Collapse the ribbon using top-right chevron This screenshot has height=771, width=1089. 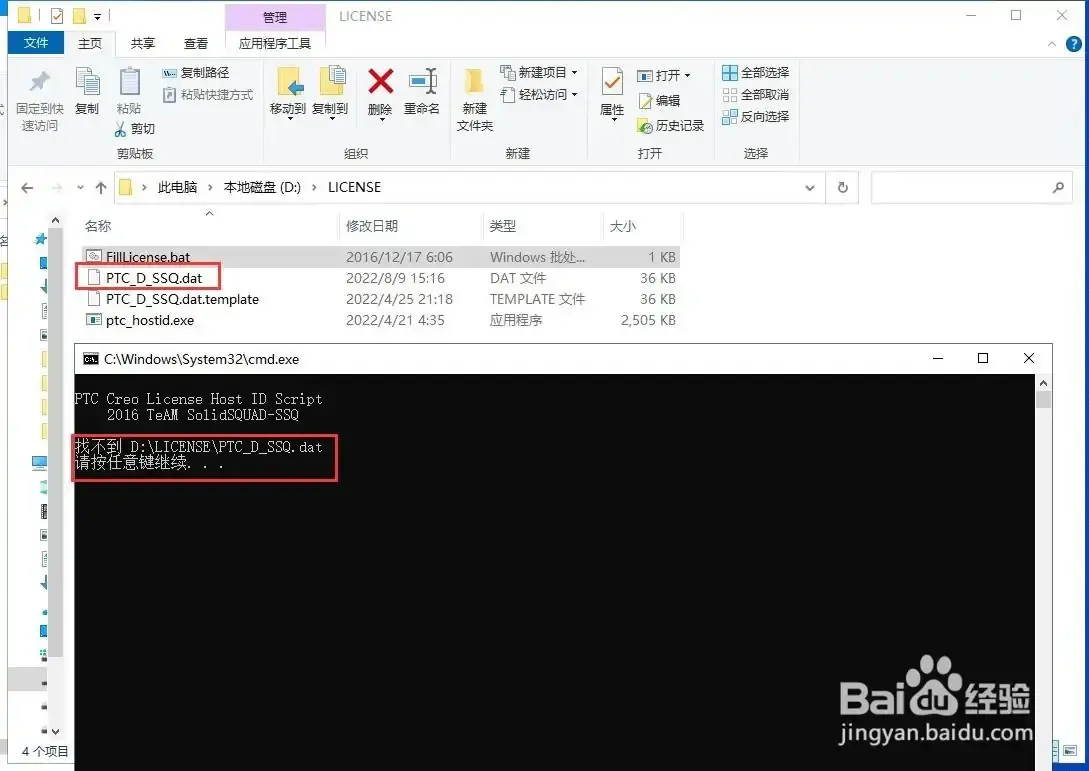point(1051,44)
